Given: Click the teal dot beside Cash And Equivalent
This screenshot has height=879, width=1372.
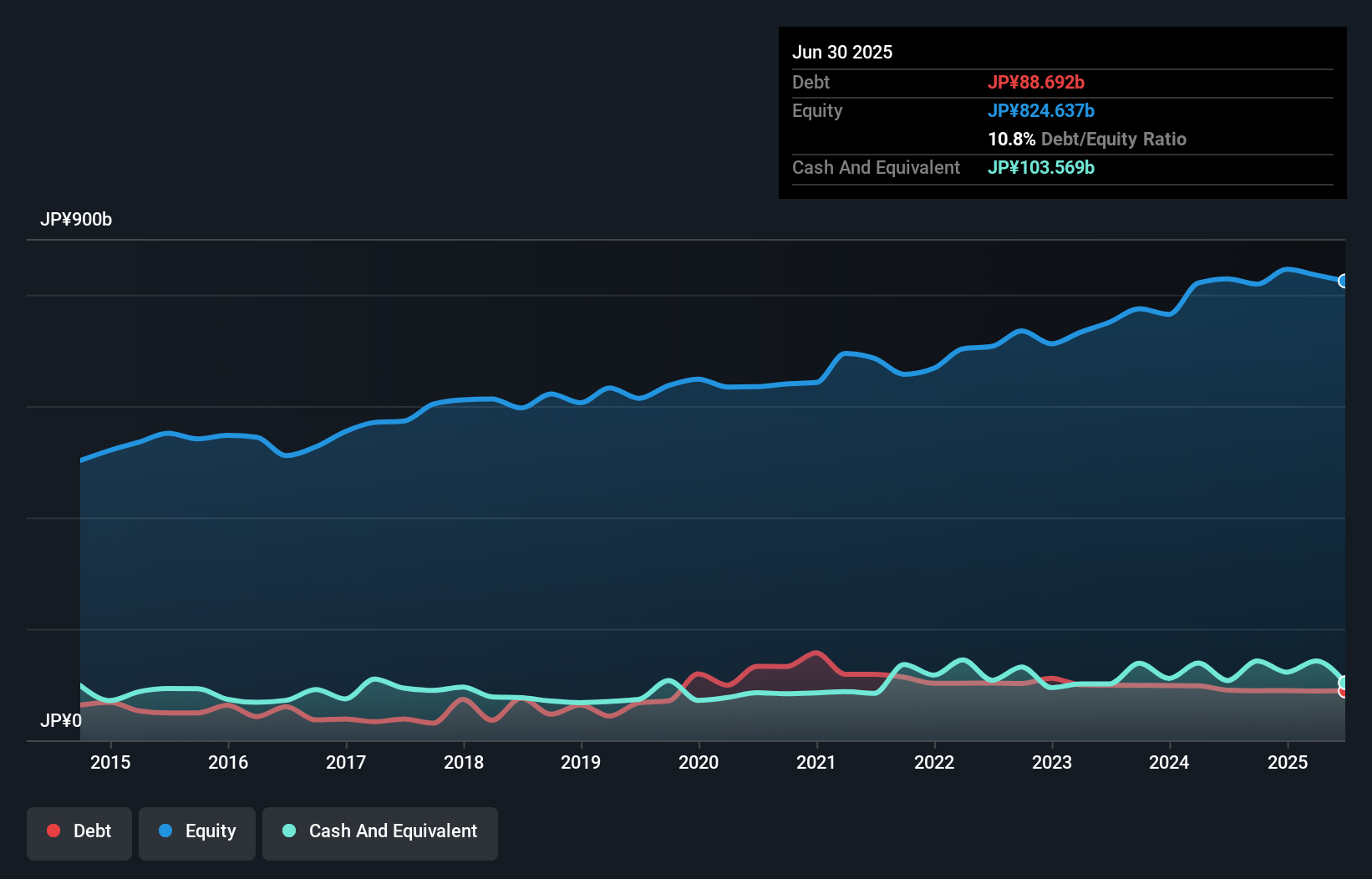Looking at the screenshot, I should [x=289, y=831].
